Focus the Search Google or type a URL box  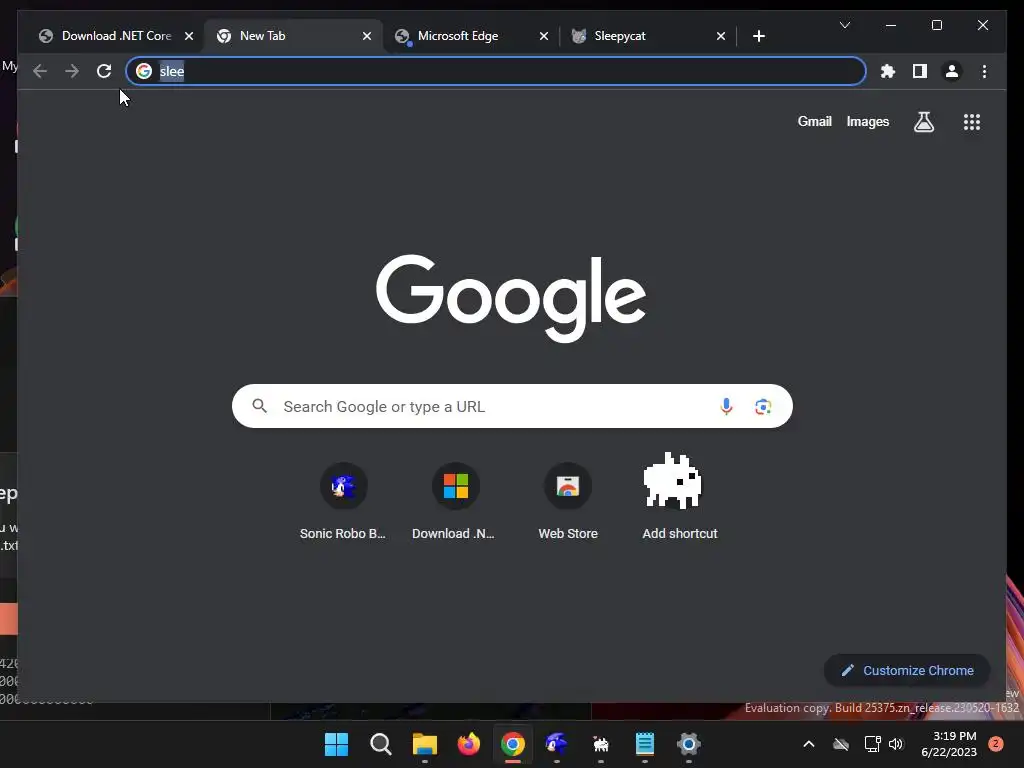point(512,406)
